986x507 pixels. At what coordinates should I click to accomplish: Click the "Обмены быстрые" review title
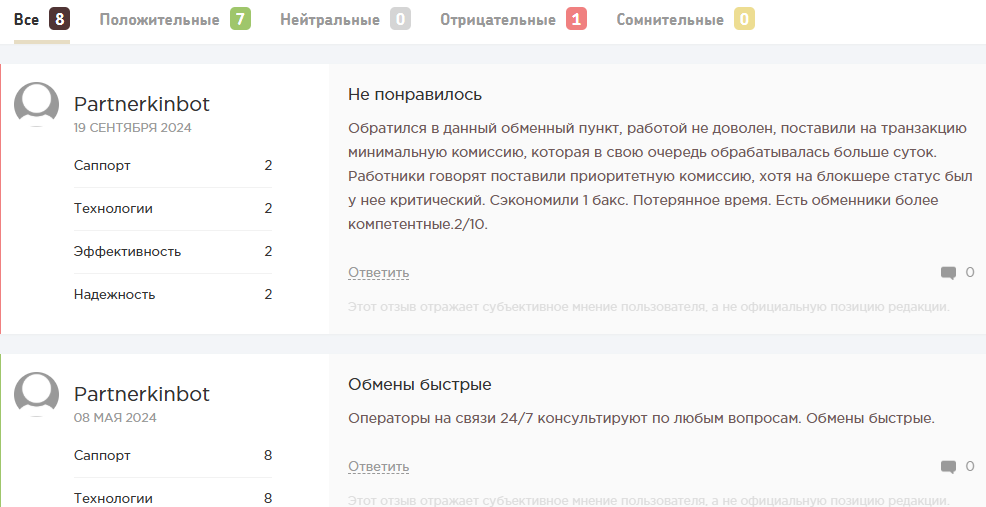click(420, 384)
